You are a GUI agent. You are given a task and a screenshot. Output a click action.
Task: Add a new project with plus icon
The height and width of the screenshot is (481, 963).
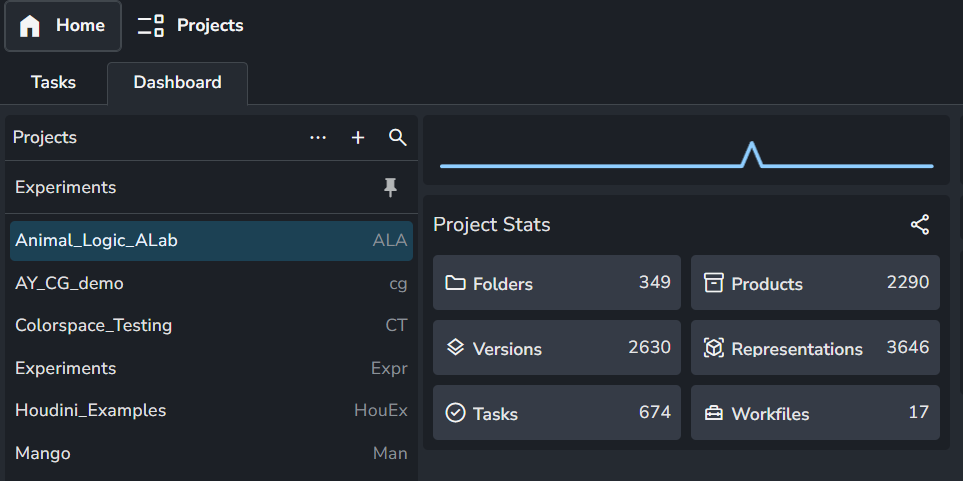358,138
